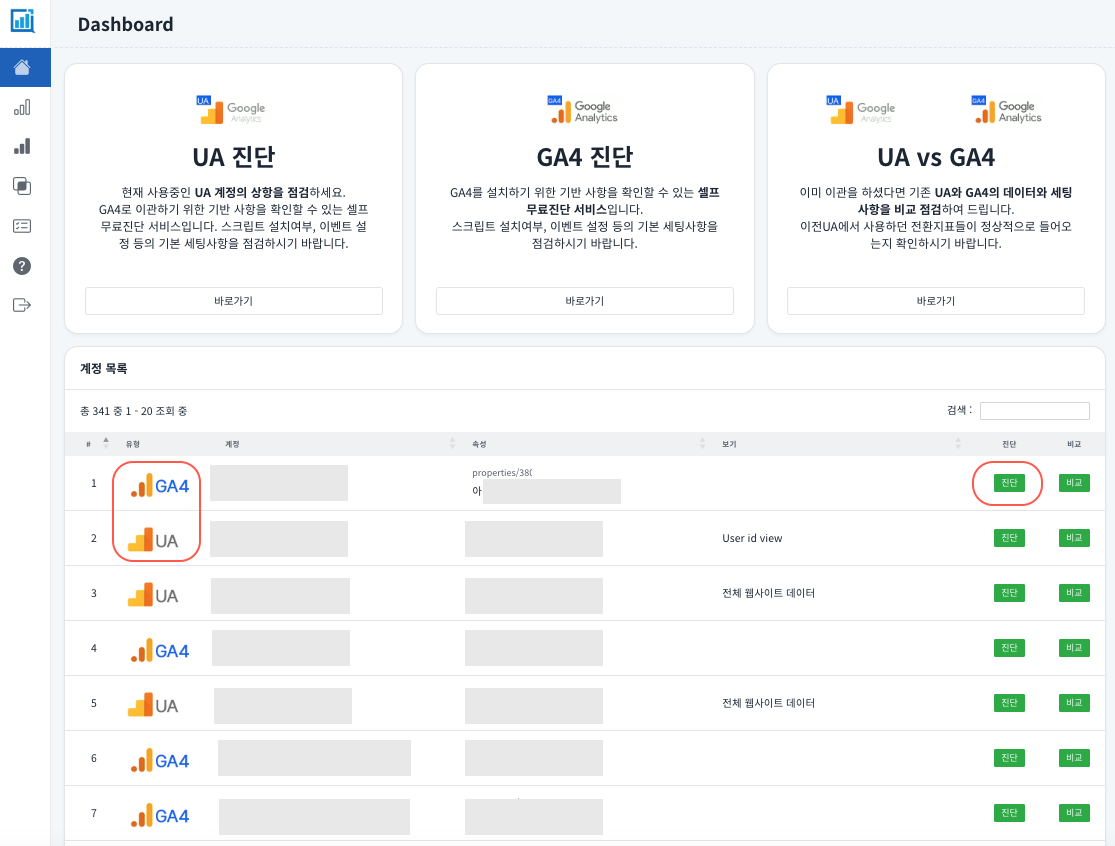
Task: Click '전체 웹사이트 데이터' in row 3
Action: click(768, 593)
